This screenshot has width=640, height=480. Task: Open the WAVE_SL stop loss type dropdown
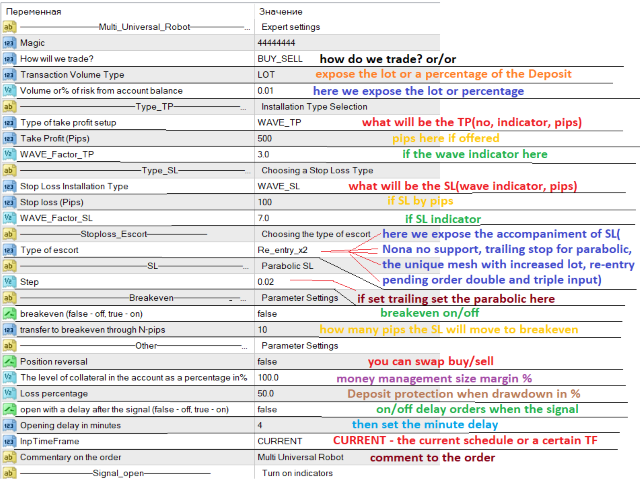pos(278,186)
